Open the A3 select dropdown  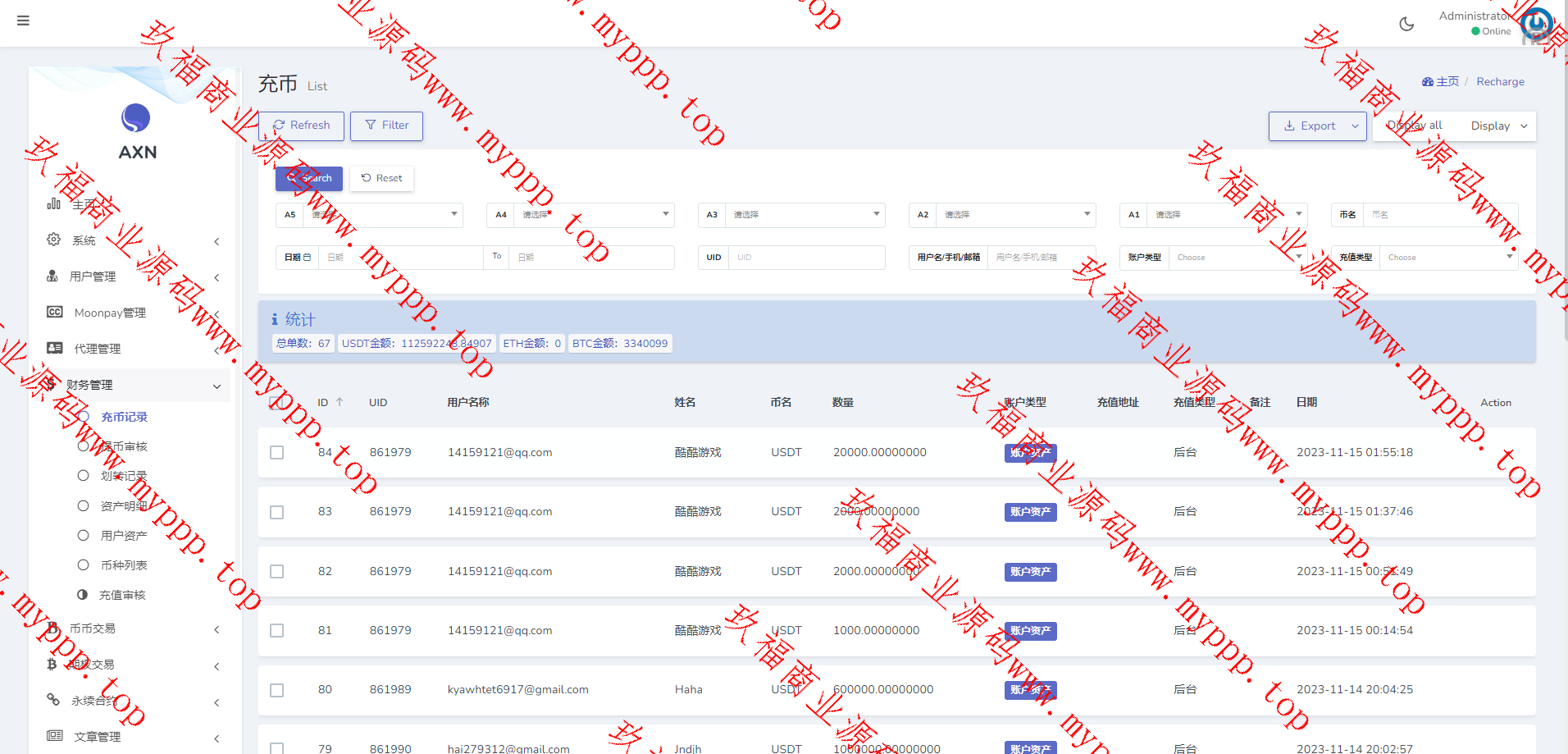pyautogui.click(x=804, y=215)
